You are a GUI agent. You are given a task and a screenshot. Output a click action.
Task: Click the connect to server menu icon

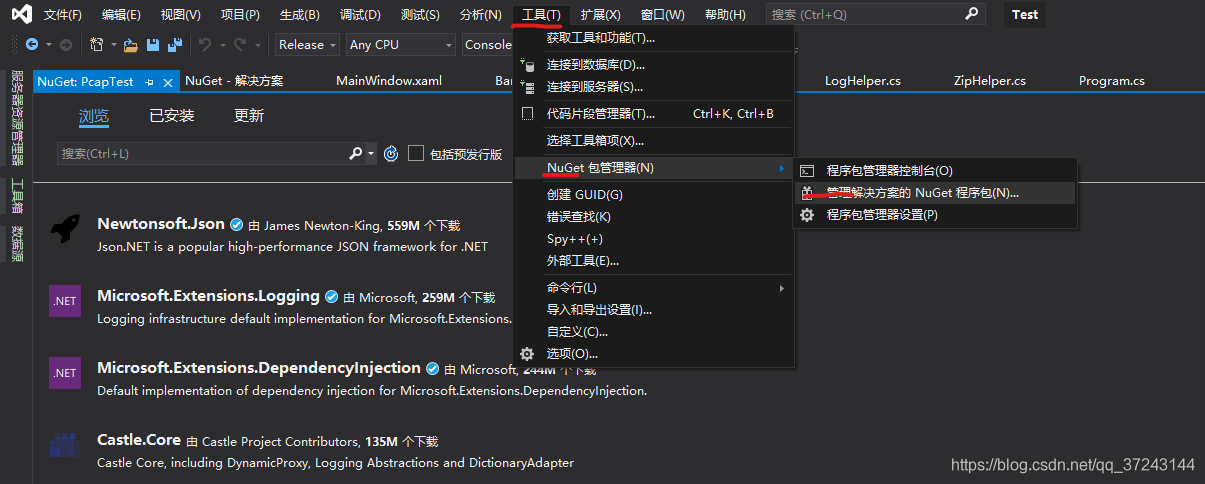tap(528, 88)
